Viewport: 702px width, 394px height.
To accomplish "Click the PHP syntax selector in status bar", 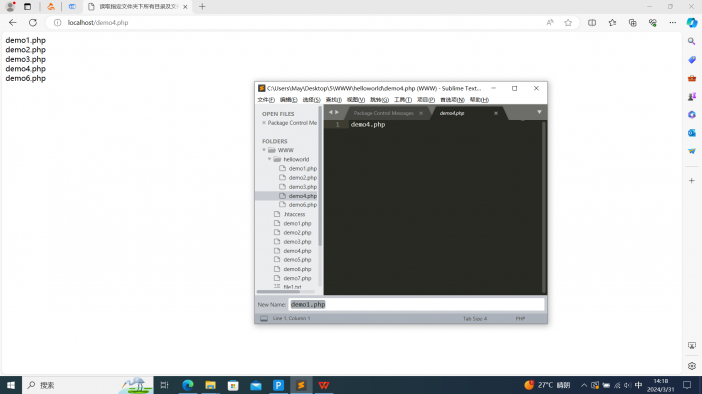I will click(520, 319).
